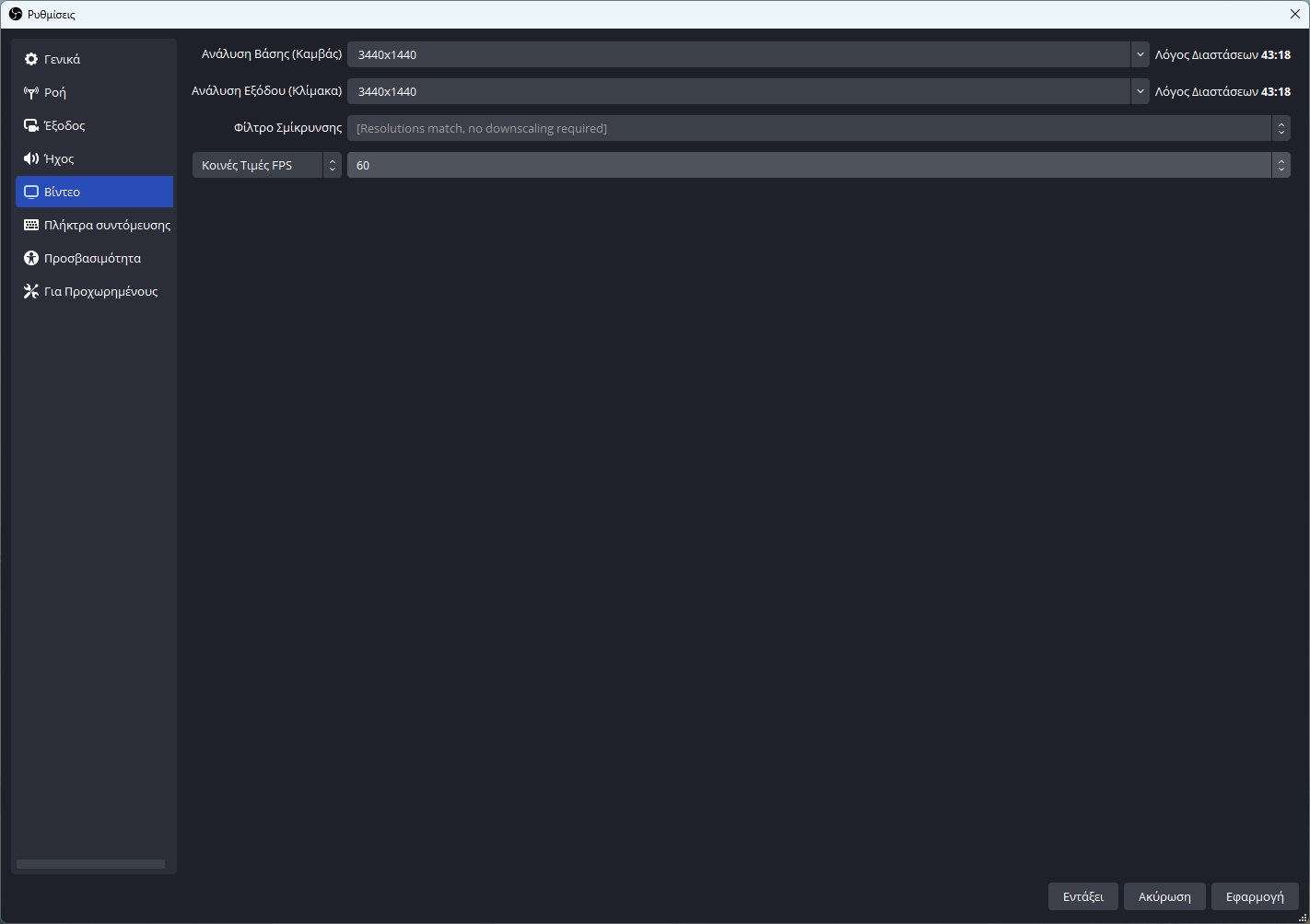Click the gear icon next to Γενικά
1310x924 pixels.
(31, 59)
